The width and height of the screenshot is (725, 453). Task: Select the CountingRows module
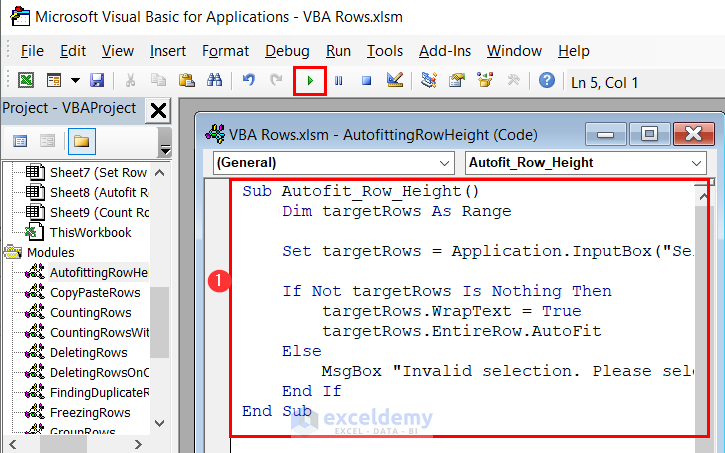[91, 312]
